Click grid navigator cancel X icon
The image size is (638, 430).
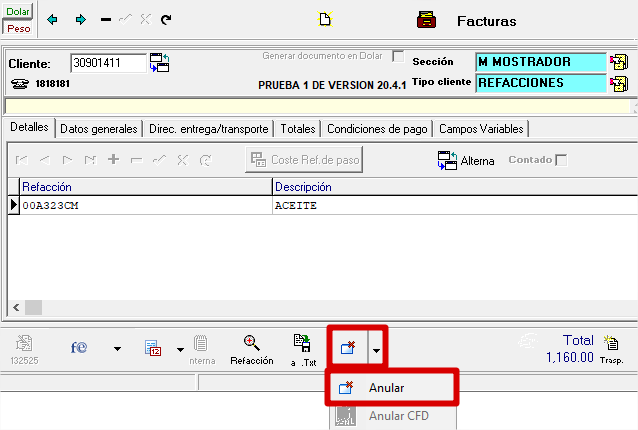183,160
